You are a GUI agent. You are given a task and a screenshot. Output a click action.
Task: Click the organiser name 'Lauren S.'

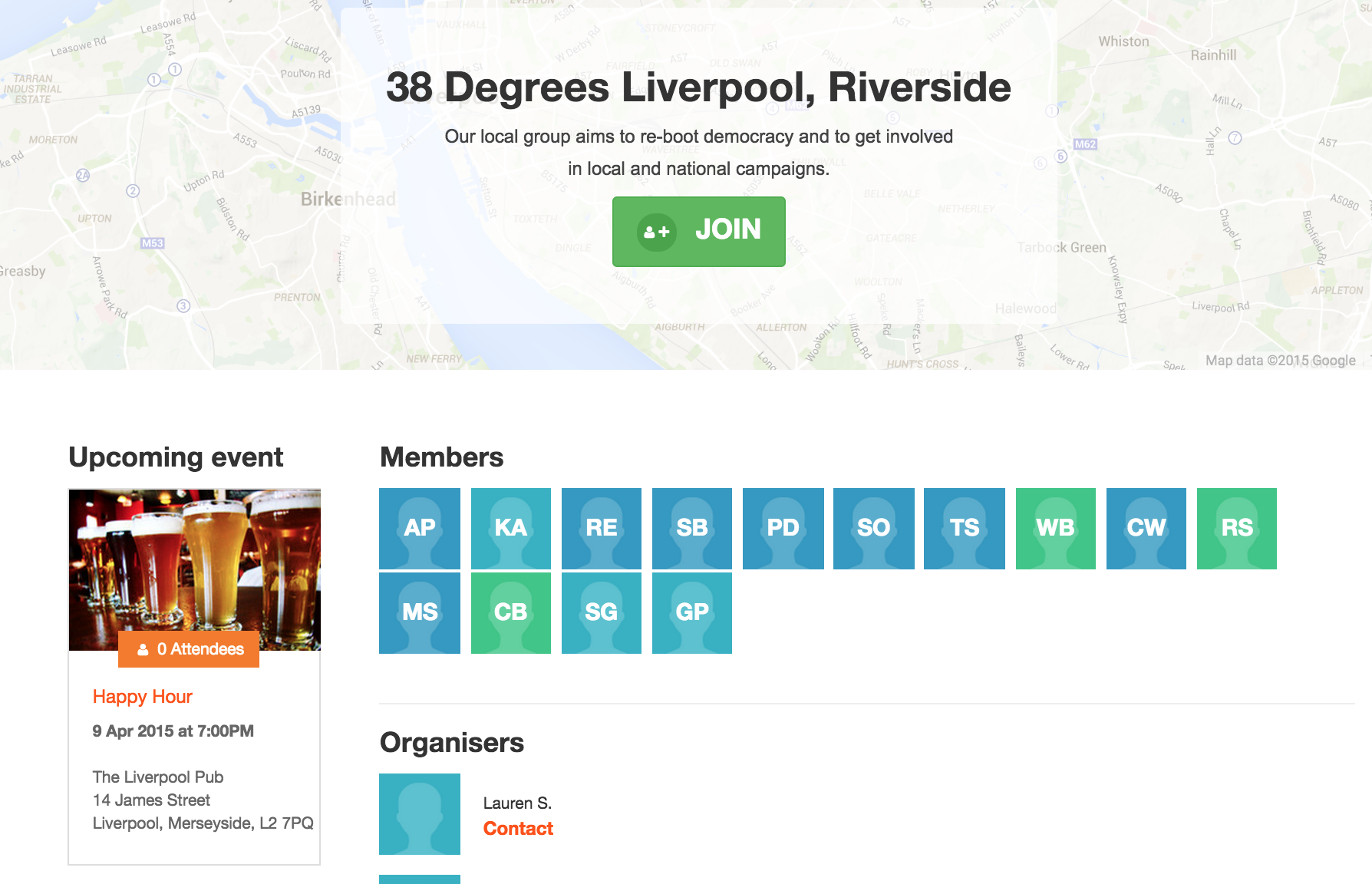point(517,803)
